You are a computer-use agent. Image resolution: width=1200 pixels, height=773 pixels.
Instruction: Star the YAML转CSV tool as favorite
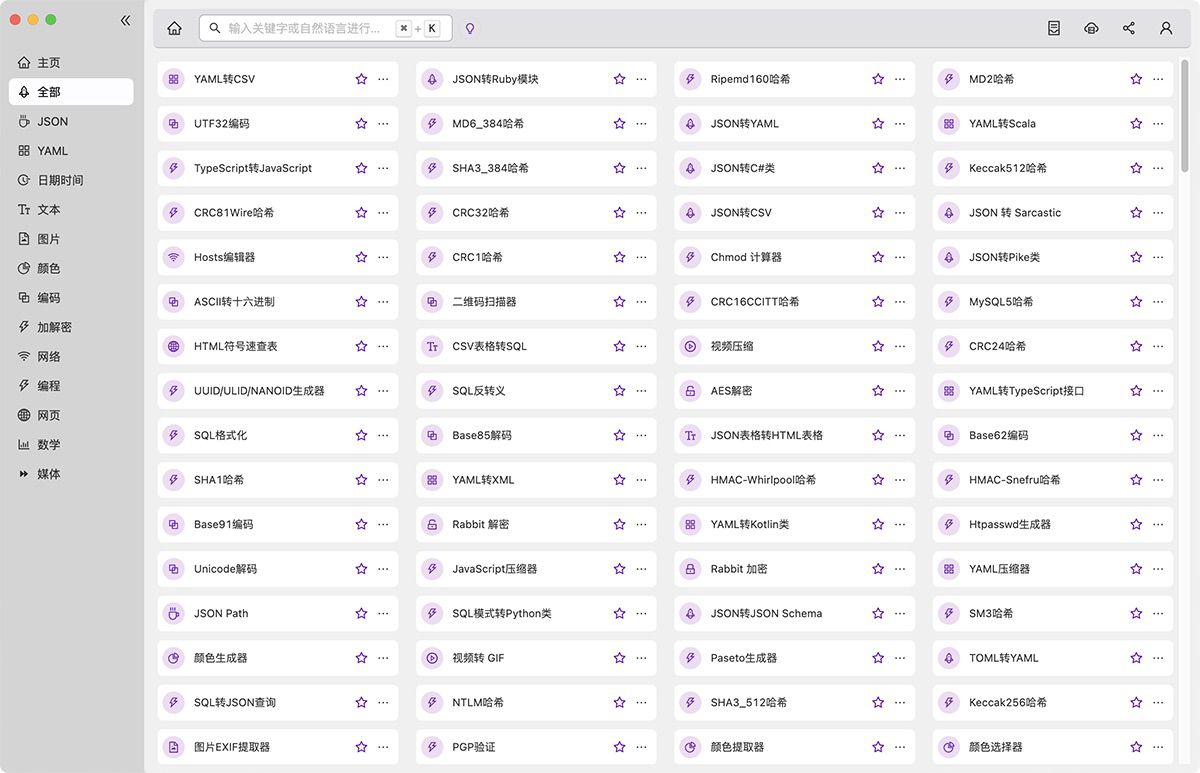[x=361, y=79]
